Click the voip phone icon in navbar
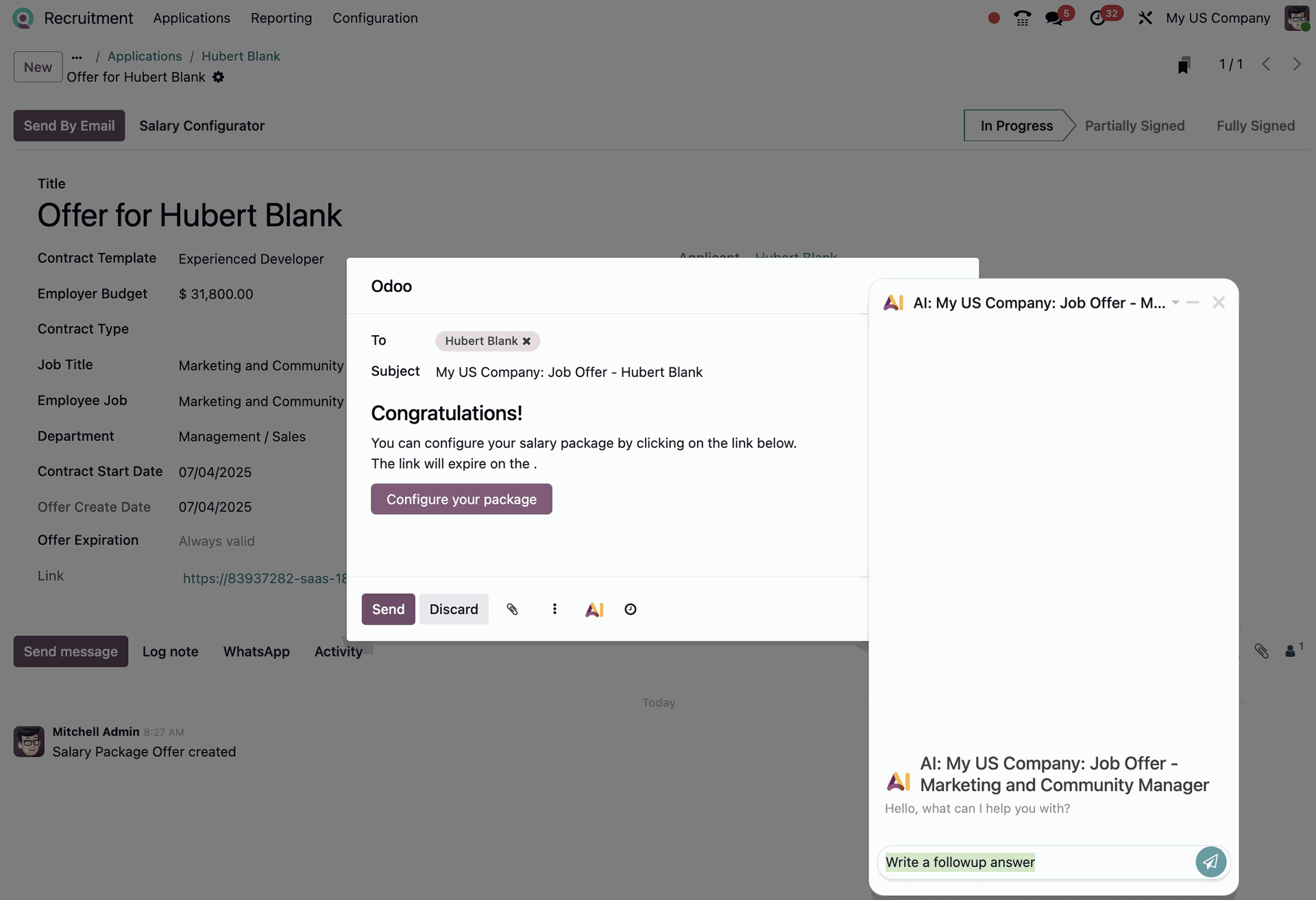Viewport: 1316px width, 900px height. click(x=1022, y=19)
